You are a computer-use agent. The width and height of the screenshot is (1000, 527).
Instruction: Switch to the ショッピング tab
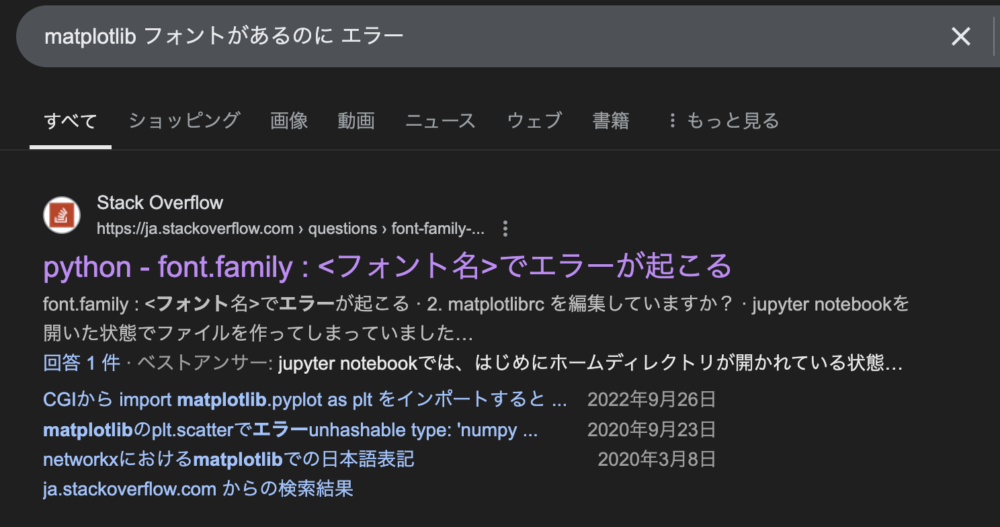point(184,121)
